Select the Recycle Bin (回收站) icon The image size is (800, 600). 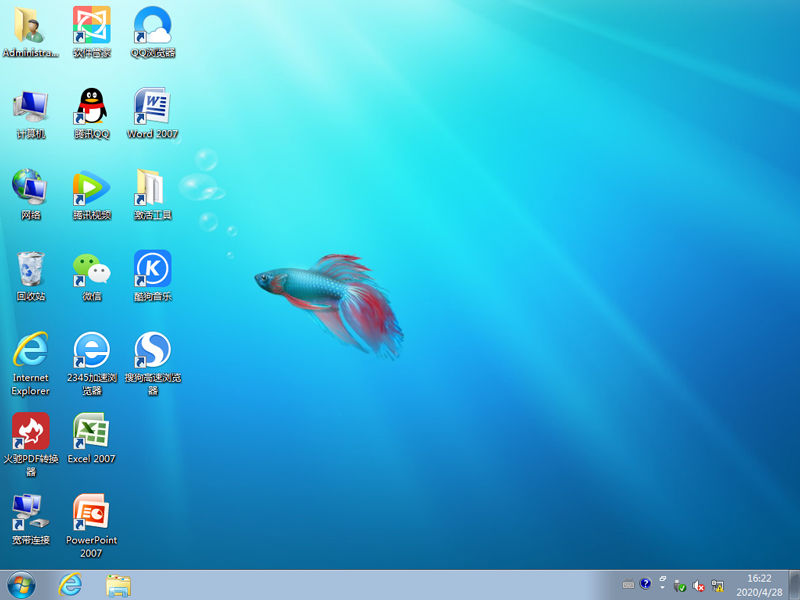click(31, 270)
